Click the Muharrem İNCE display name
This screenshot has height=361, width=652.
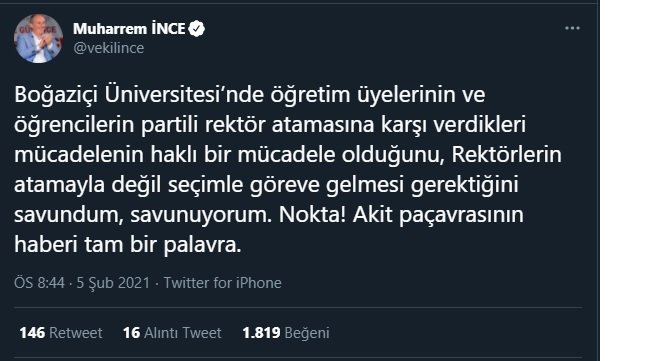[129, 29]
